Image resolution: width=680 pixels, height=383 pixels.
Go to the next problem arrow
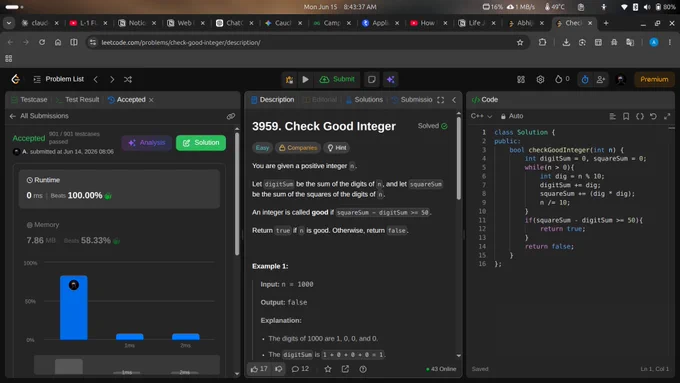pos(112,79)
